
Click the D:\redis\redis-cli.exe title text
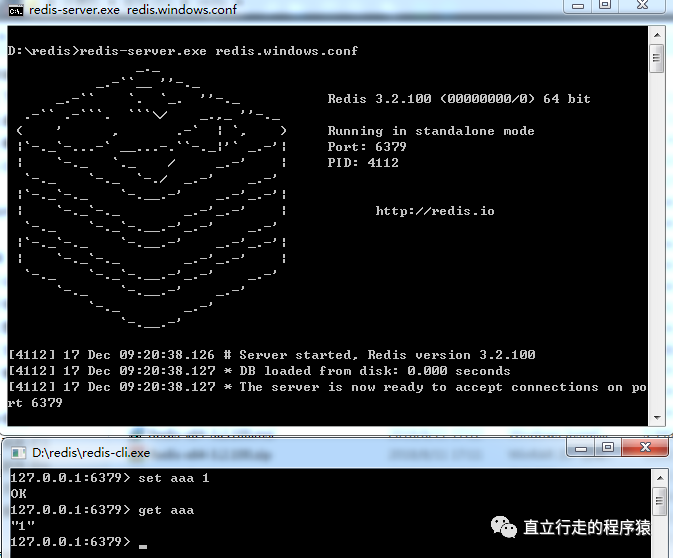[91, 453]
